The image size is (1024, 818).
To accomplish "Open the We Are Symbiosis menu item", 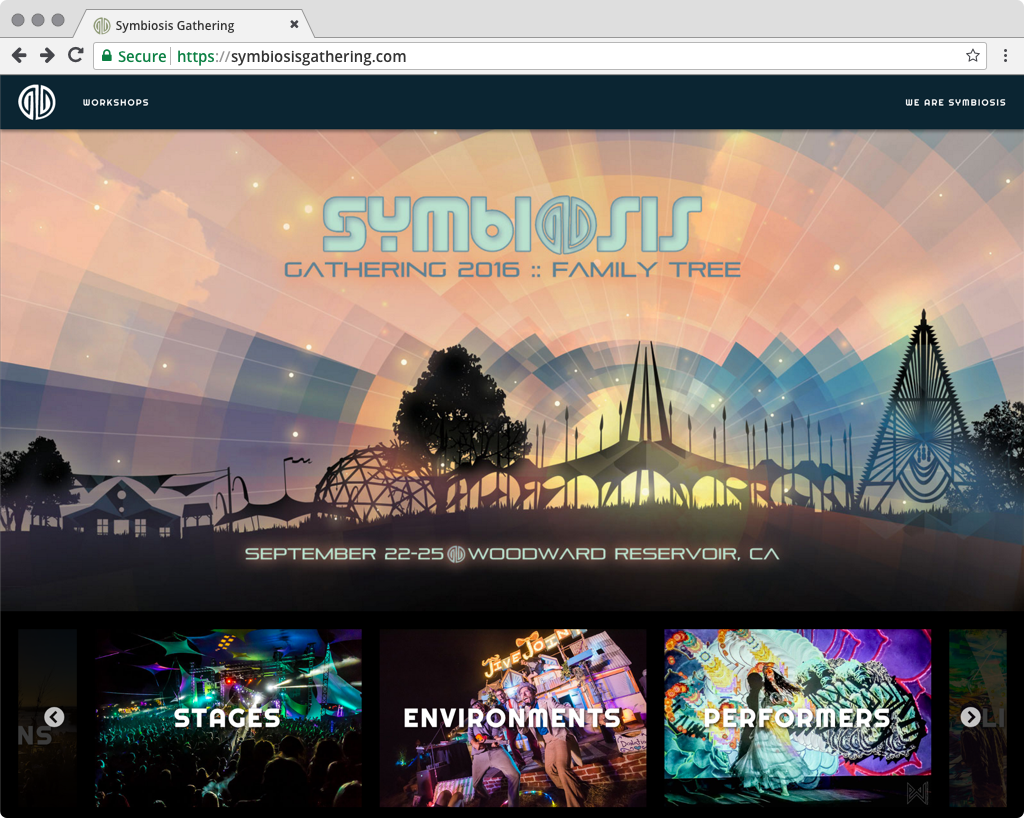I will [x=955, y=102].
